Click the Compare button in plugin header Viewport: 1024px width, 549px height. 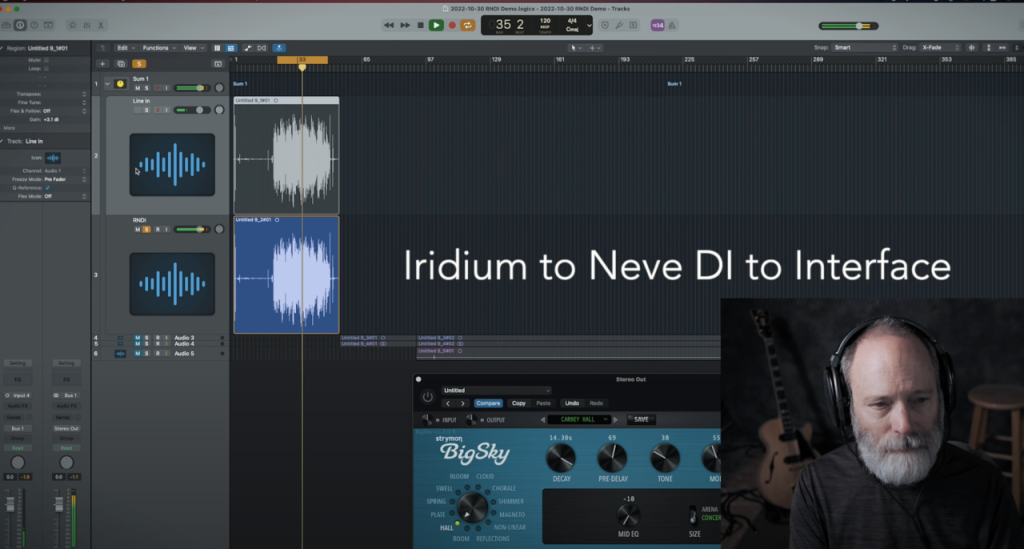(488, 403)
